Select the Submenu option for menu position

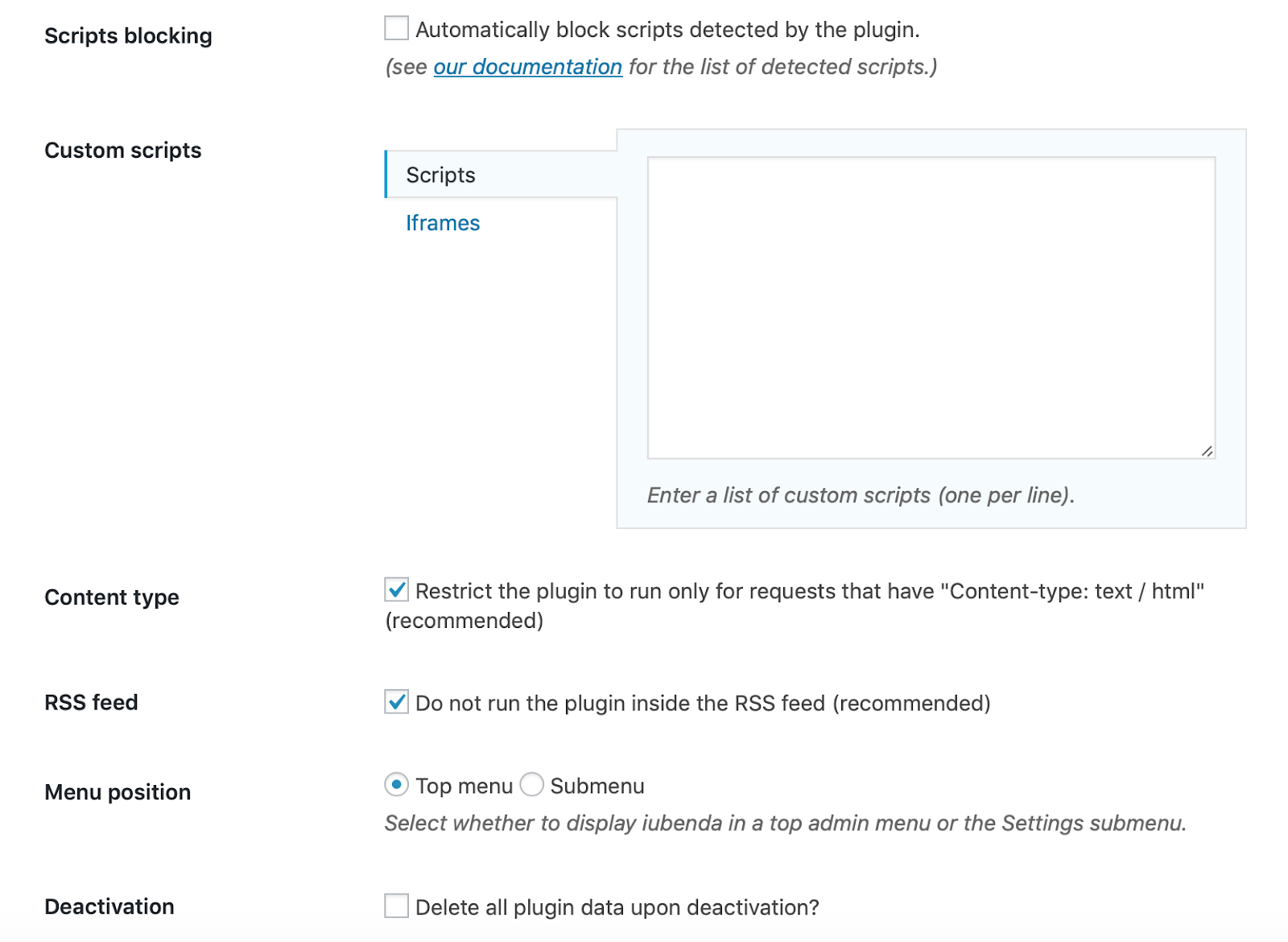pyautogui.click(x=531, y=785)
